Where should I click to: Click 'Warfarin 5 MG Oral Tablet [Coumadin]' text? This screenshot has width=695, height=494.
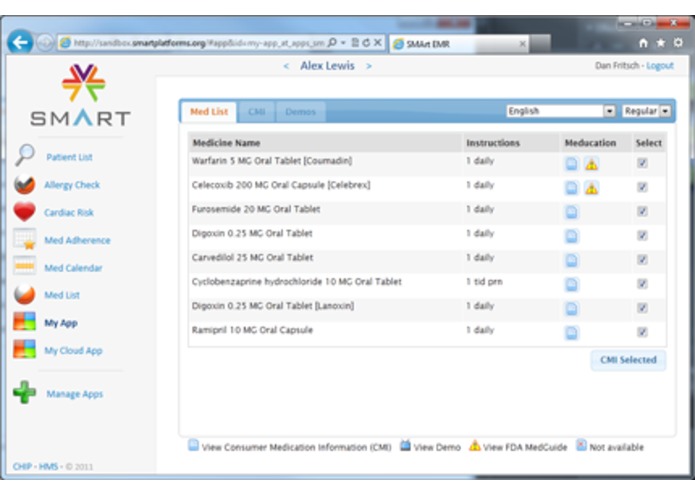[x=272, y=161]
